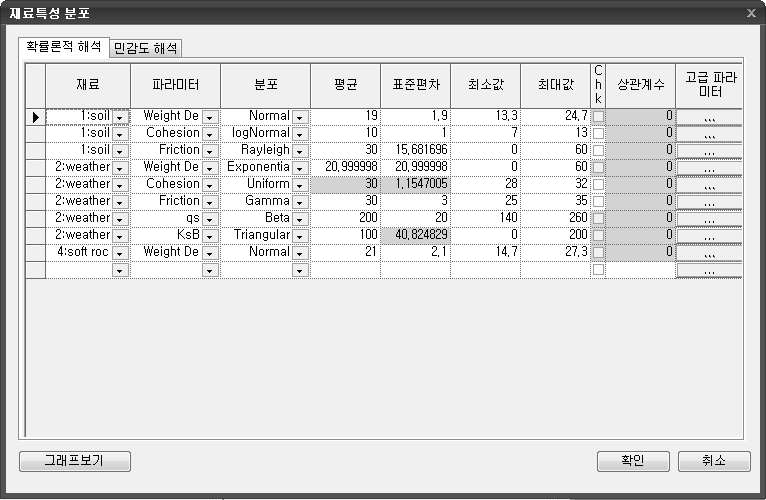Screen dimensions: 766x500
Task: Click the '...' button in the logNormal row
Action: (709, 133)
